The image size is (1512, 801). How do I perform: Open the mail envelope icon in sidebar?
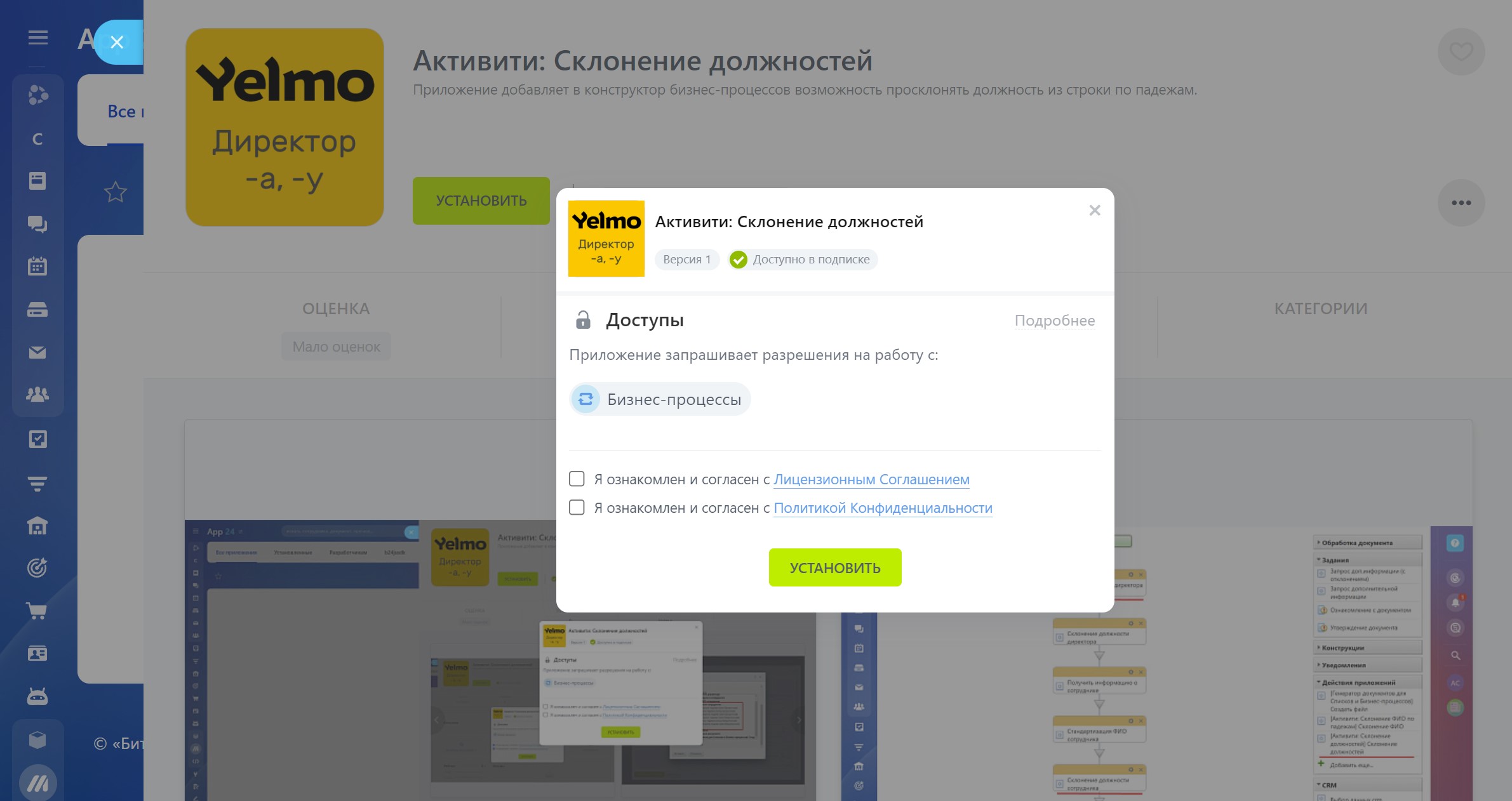click(37, 352)
